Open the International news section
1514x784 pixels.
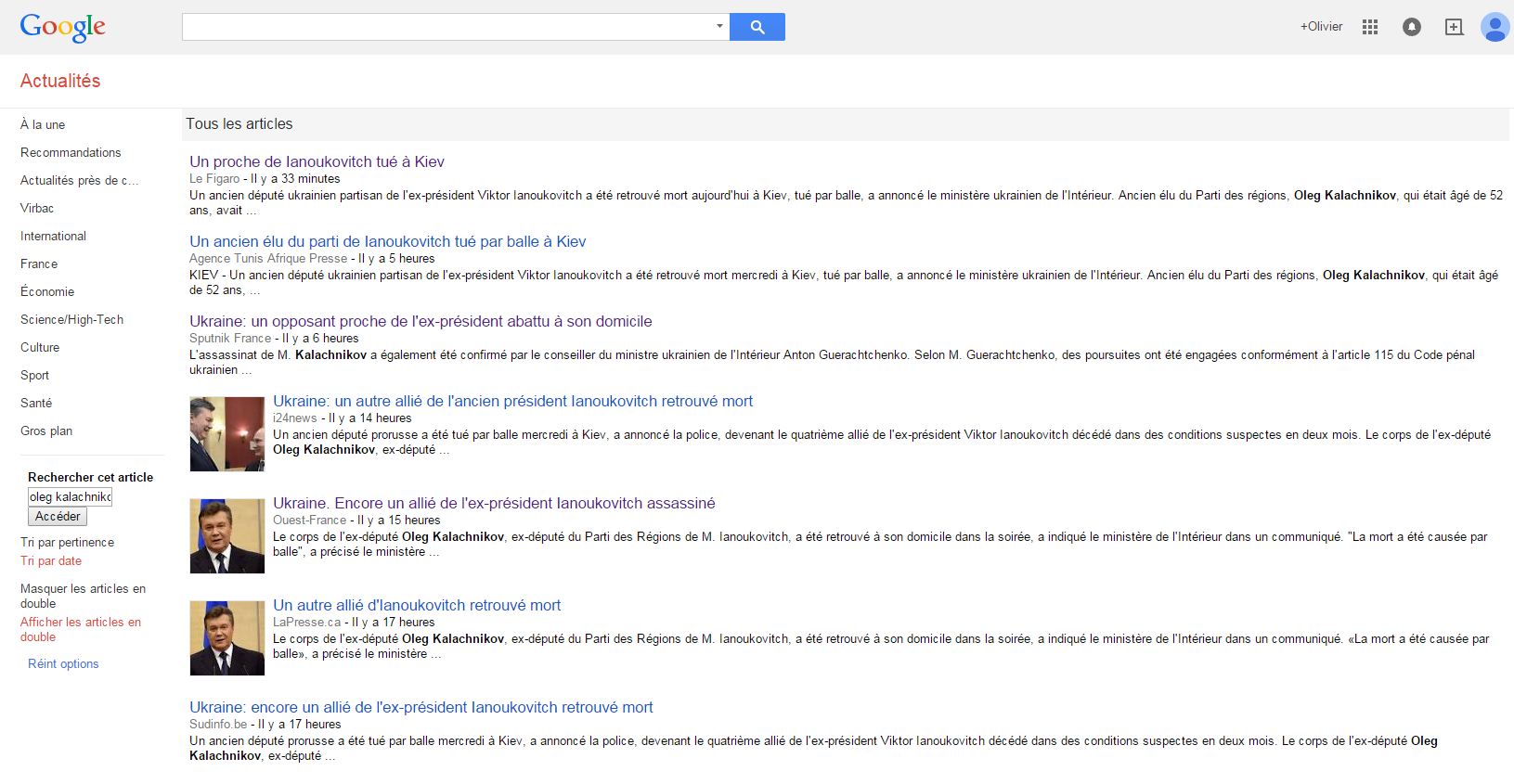[x=53, y=236]
